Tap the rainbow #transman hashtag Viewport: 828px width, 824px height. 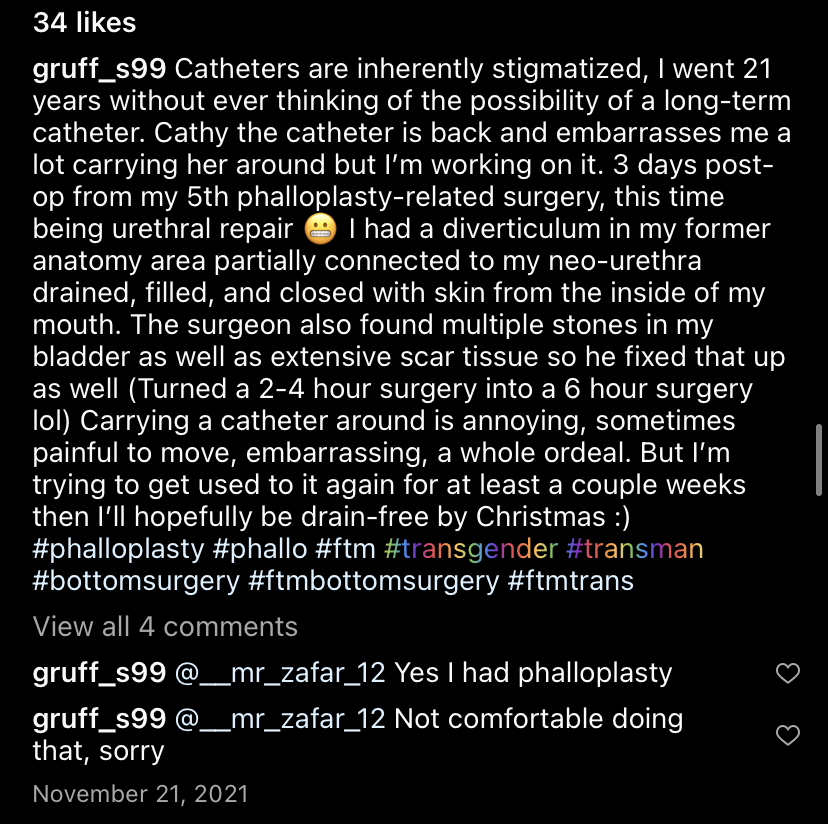pos(635,549)
